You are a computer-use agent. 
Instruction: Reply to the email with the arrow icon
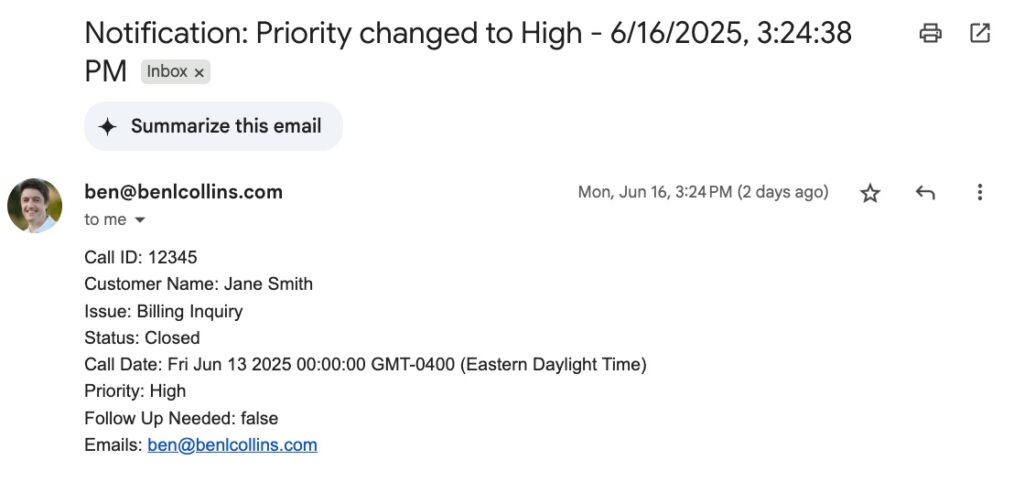(925, 193)
